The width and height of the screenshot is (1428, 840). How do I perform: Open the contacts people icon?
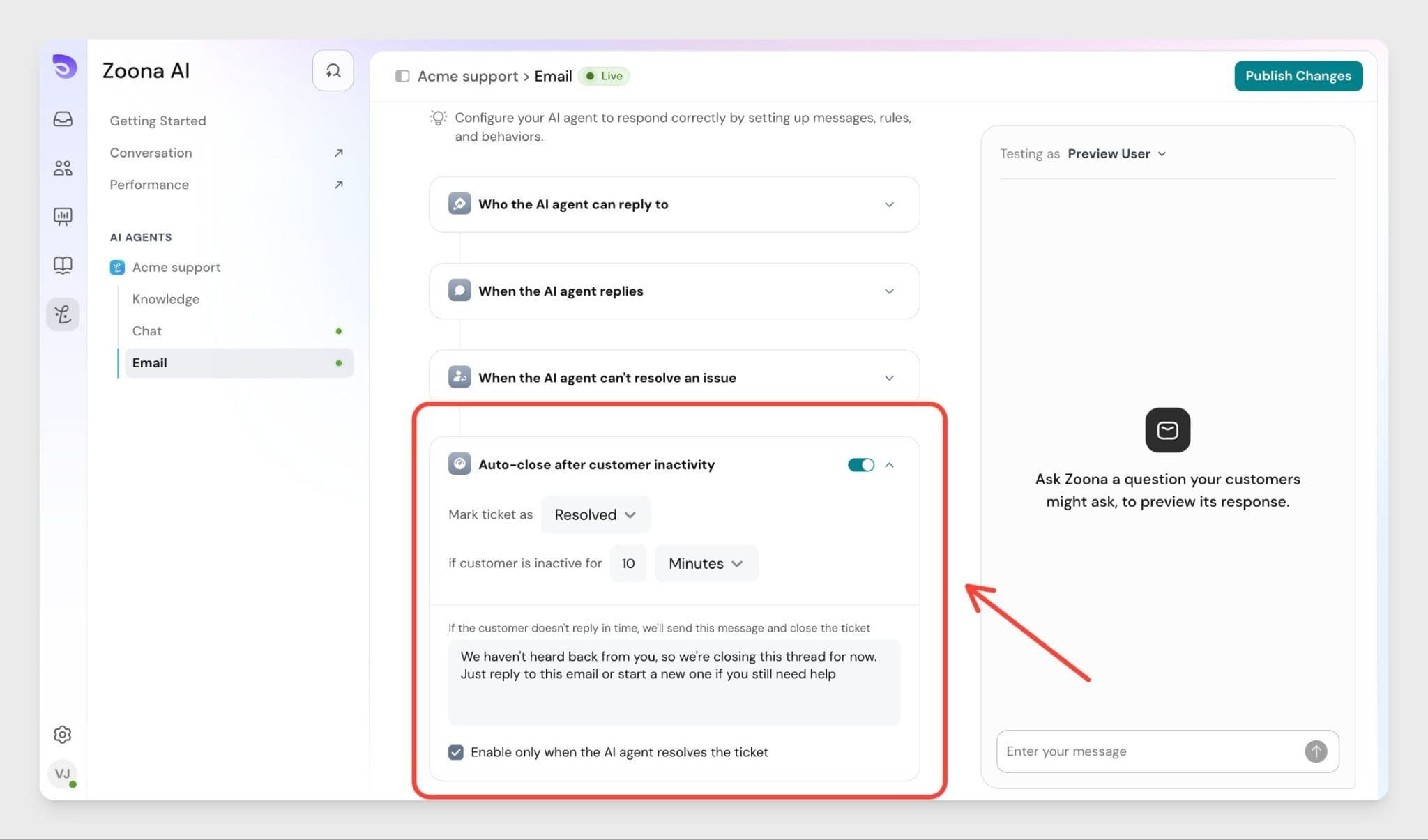(x=63, y=167)
